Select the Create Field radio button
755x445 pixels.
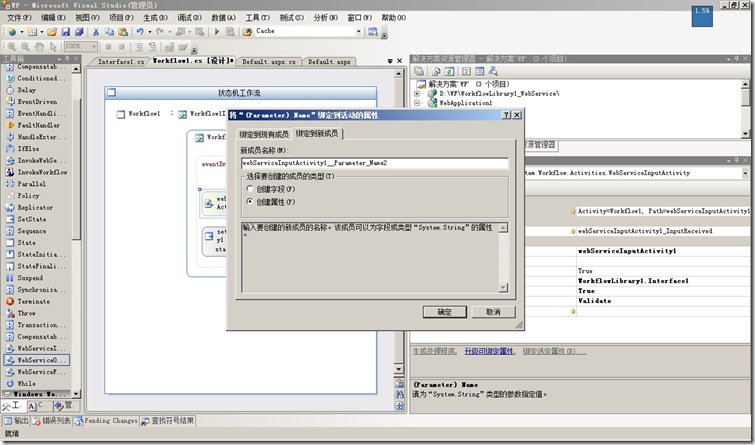coord(250,188)
